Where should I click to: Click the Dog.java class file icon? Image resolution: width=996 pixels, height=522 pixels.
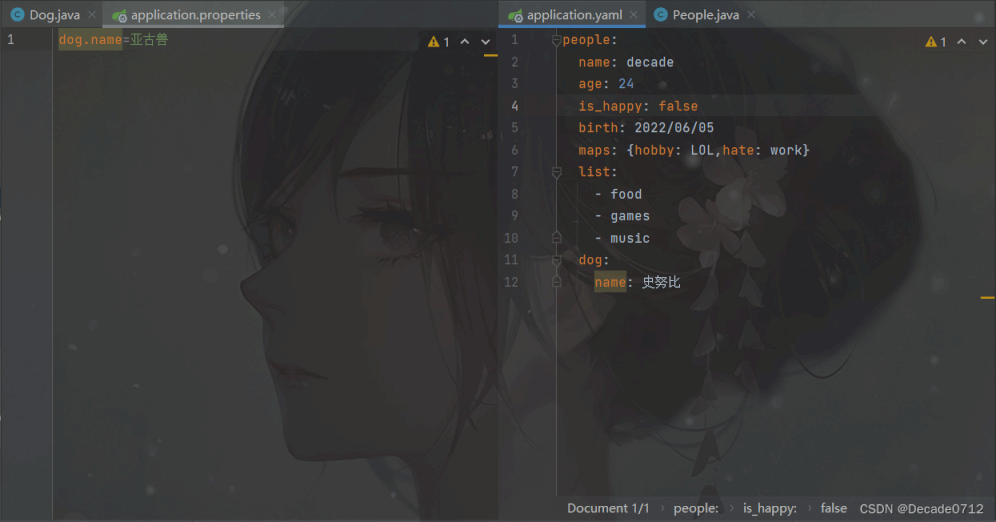point(17,15)
